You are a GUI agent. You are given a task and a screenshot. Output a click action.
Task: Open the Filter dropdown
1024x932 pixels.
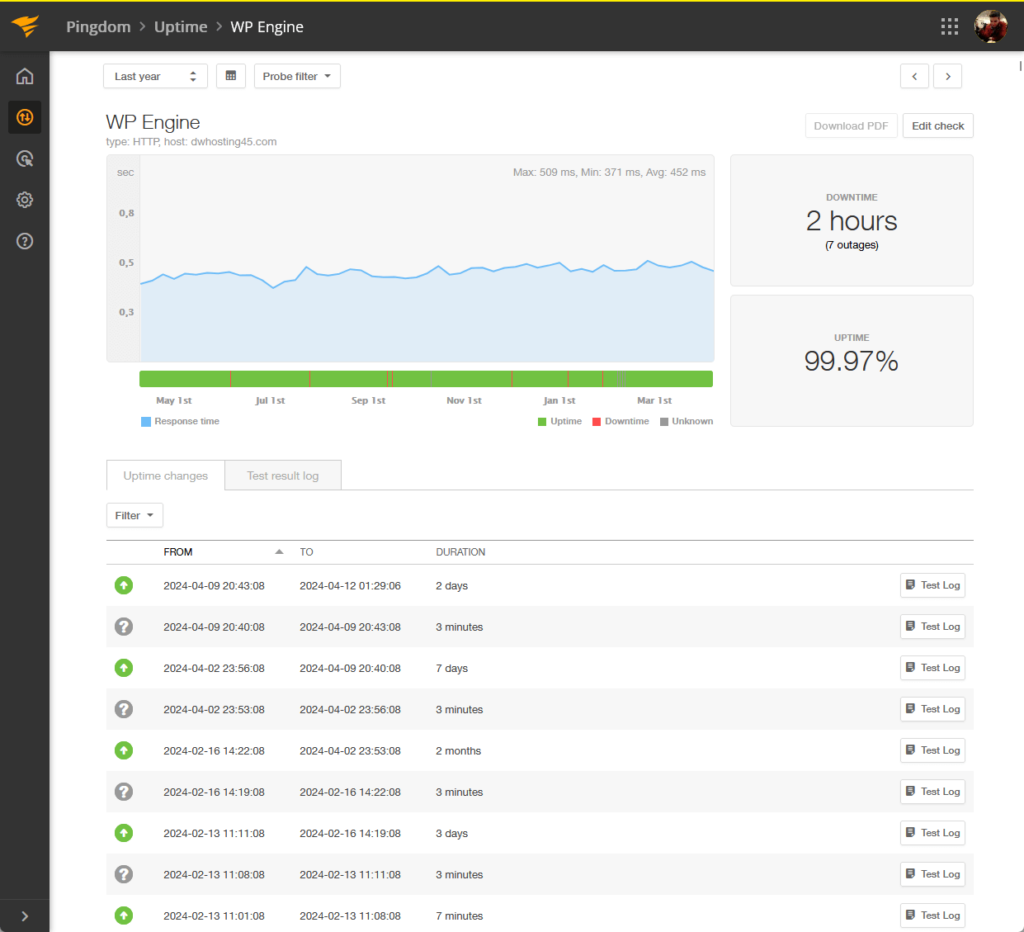[135, 515]
